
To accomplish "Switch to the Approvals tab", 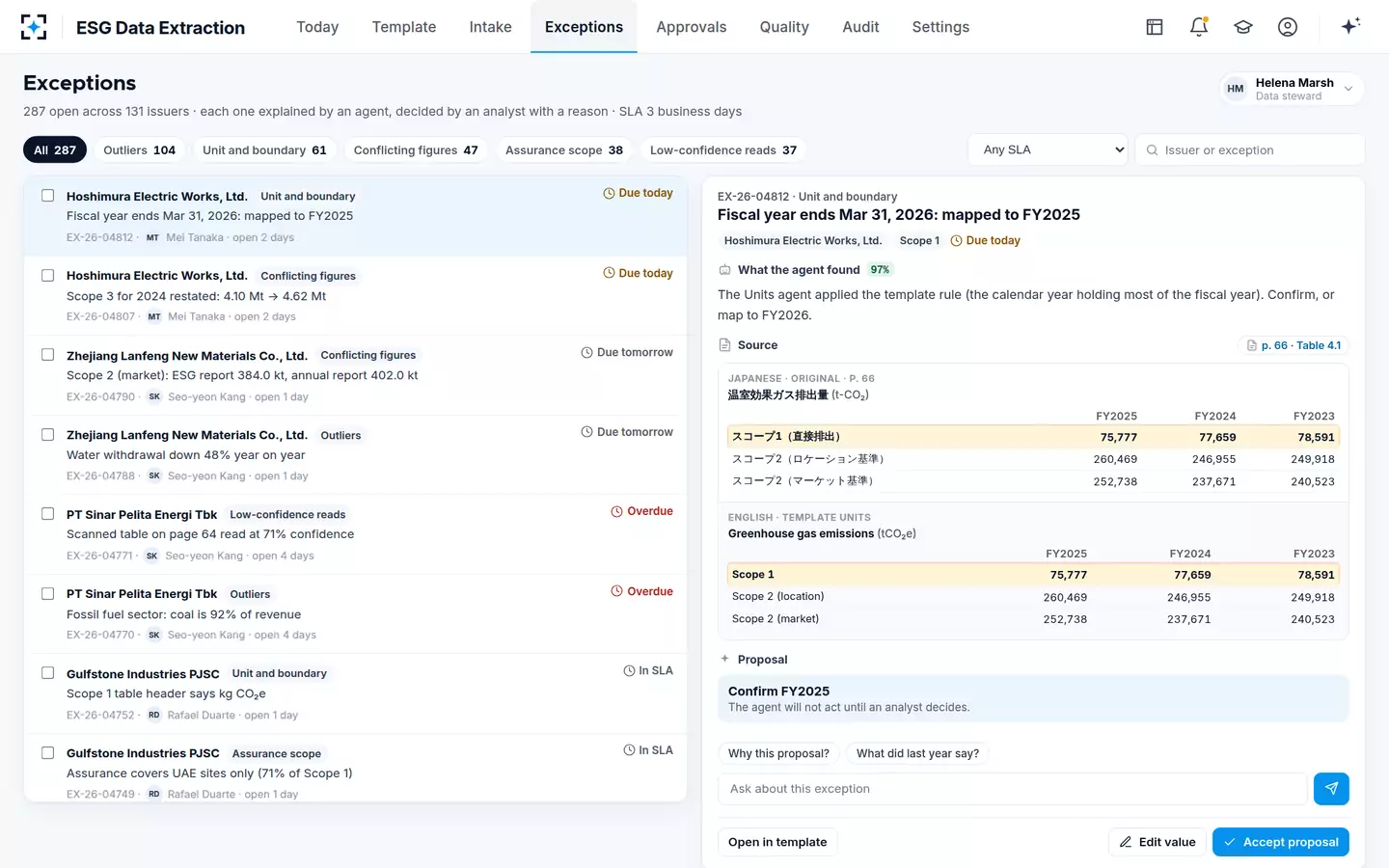I will click(692, 27).
